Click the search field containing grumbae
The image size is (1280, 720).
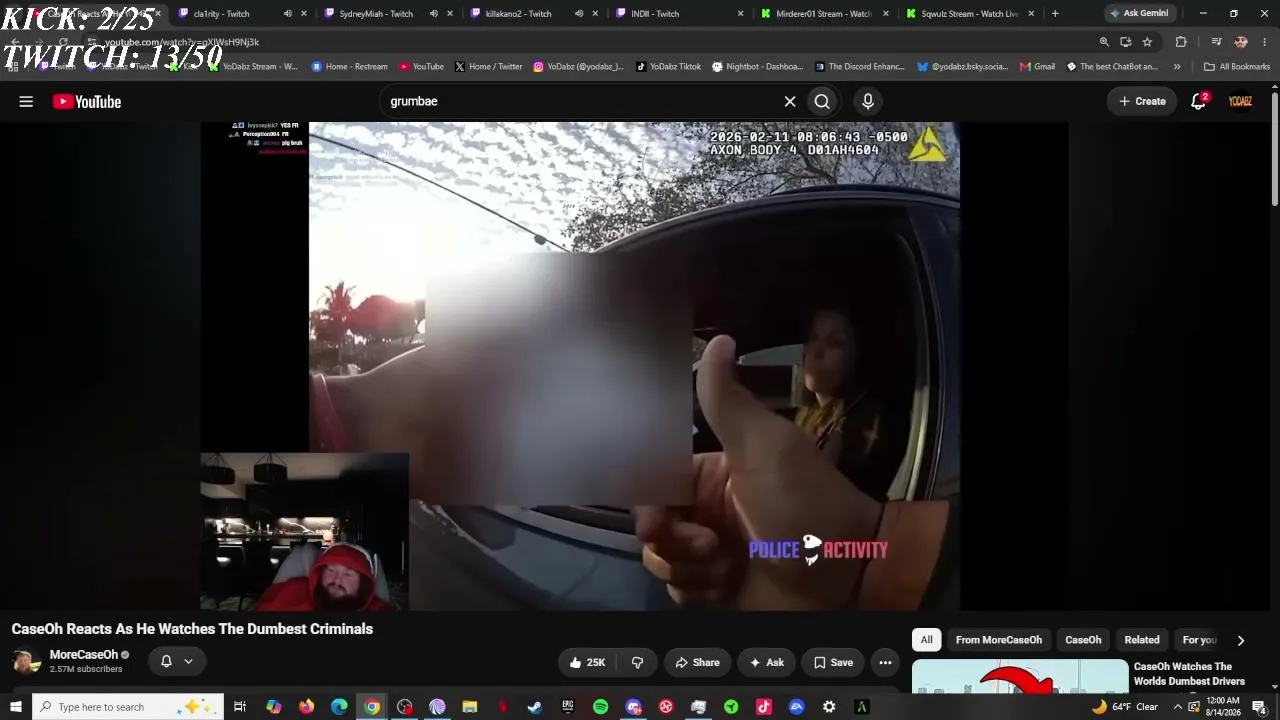point(580,101)
